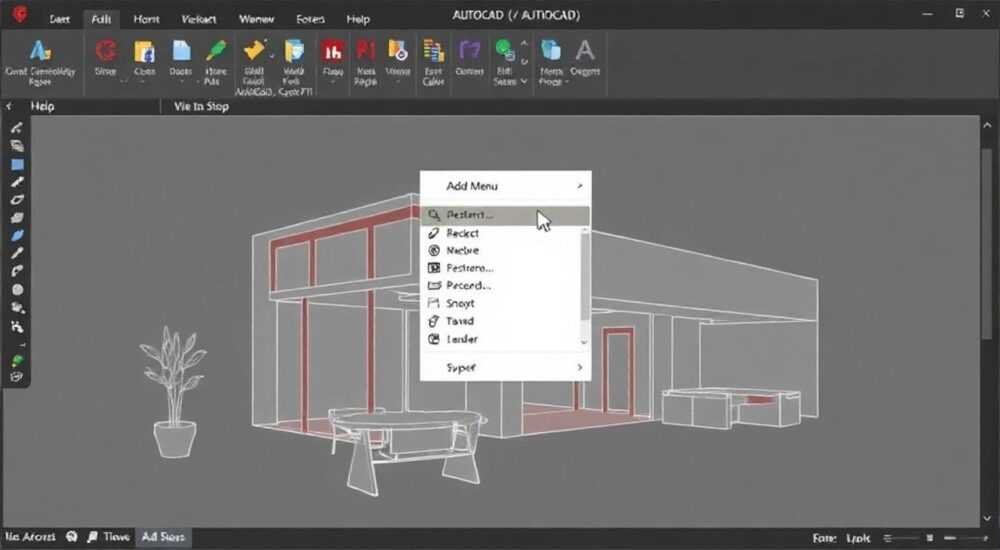Click the blue and yellow folder ribbon icon
1000x550 pixels.
[294, 50]
